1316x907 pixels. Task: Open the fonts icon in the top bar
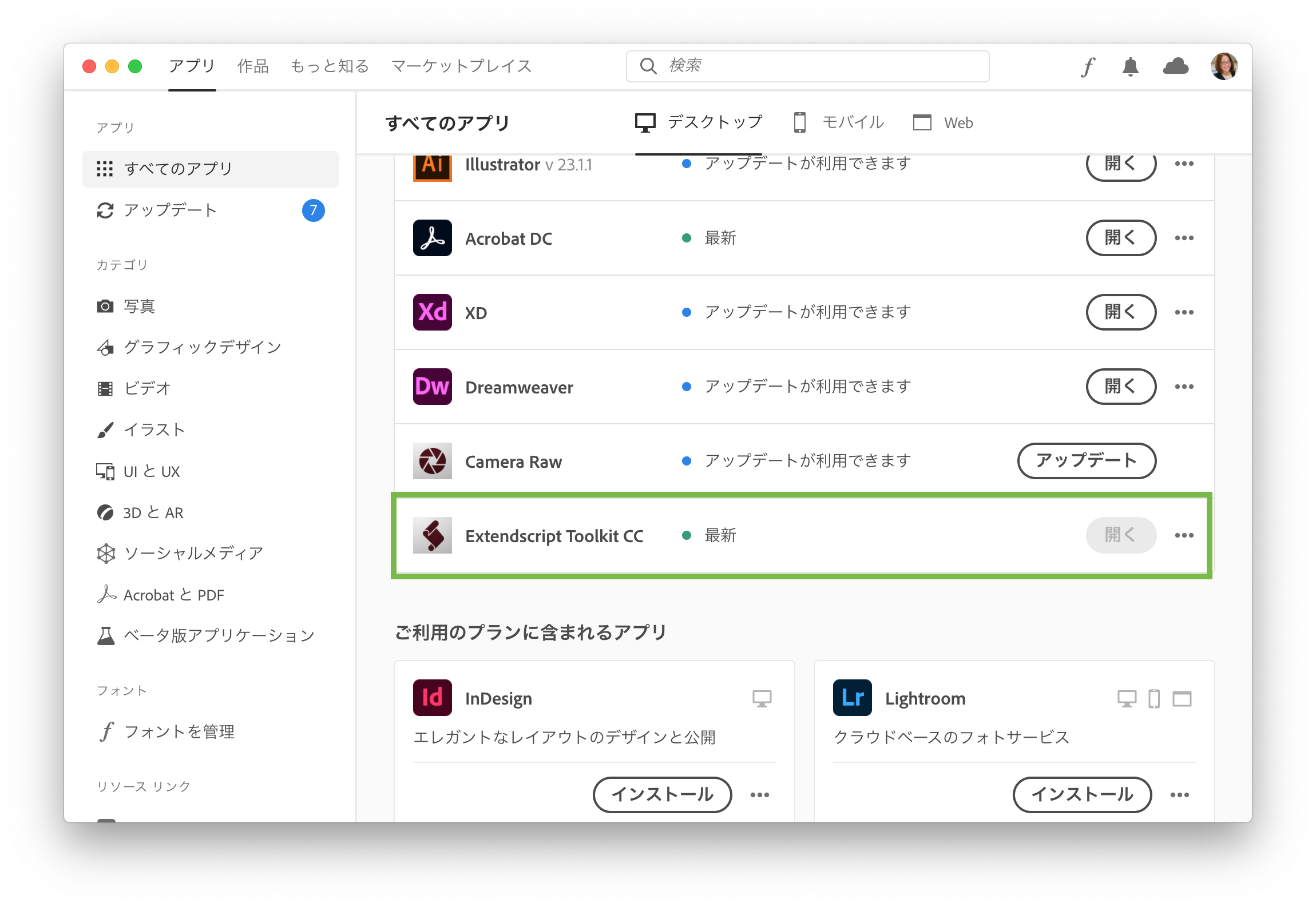pos(1088,66)
